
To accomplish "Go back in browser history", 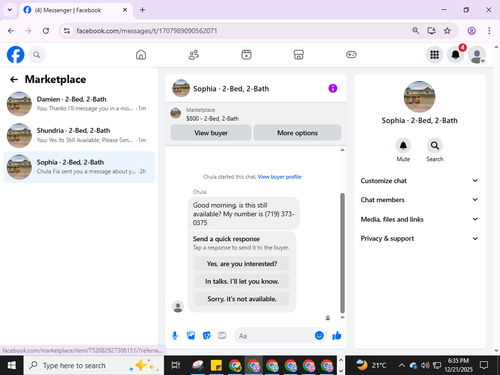I will pos(11,31).
